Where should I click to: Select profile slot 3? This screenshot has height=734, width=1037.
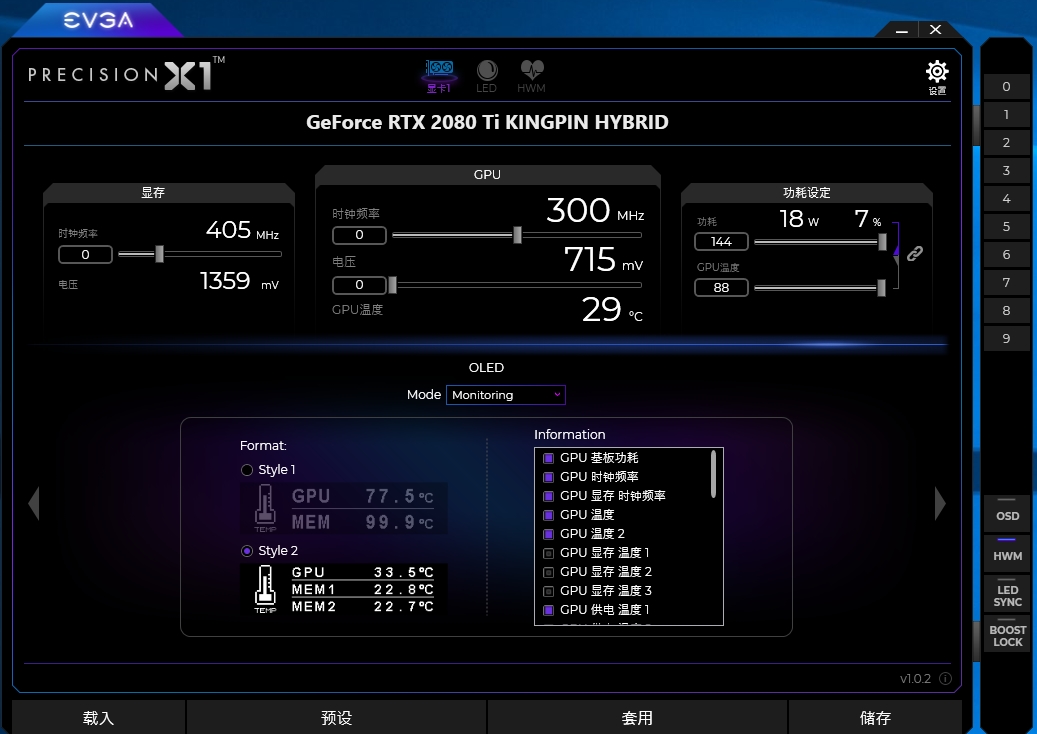click(x=1006, y=171)
